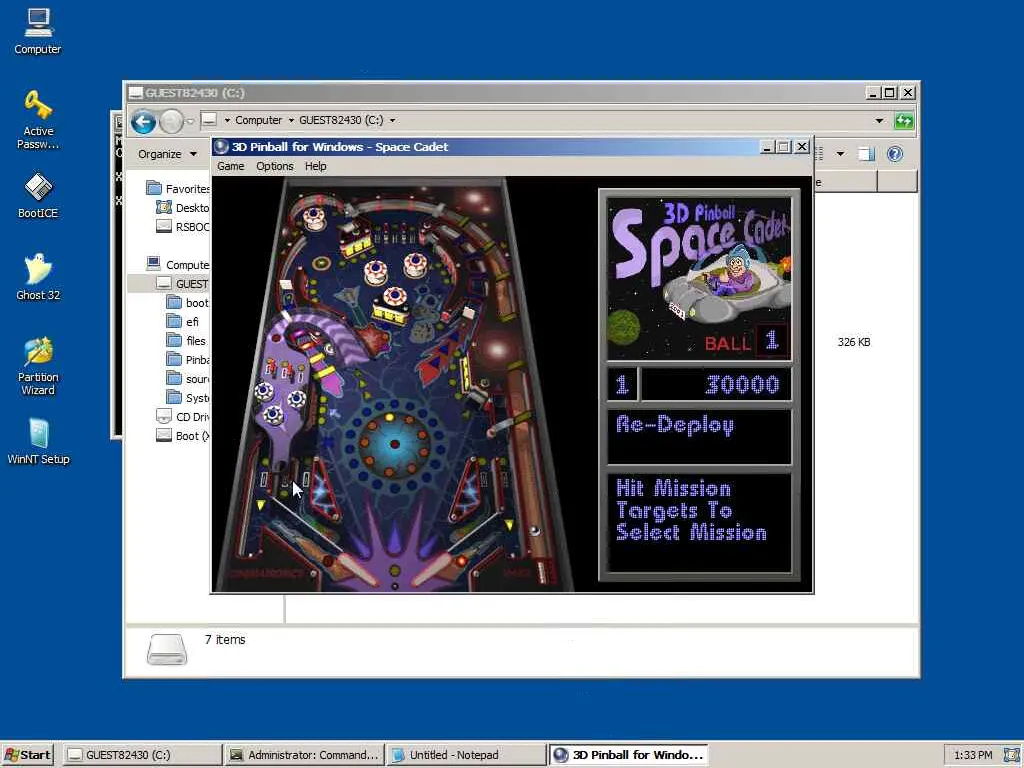Open the Partition Wizard desktop icon
The width and height of the screenshot is (1024, 768).
tap(38, 366)
